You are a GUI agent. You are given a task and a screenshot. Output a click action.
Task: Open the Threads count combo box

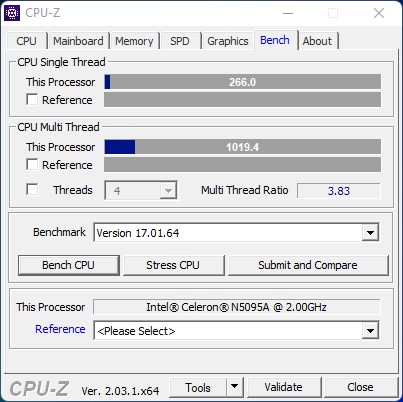click(x=141, y=190)
